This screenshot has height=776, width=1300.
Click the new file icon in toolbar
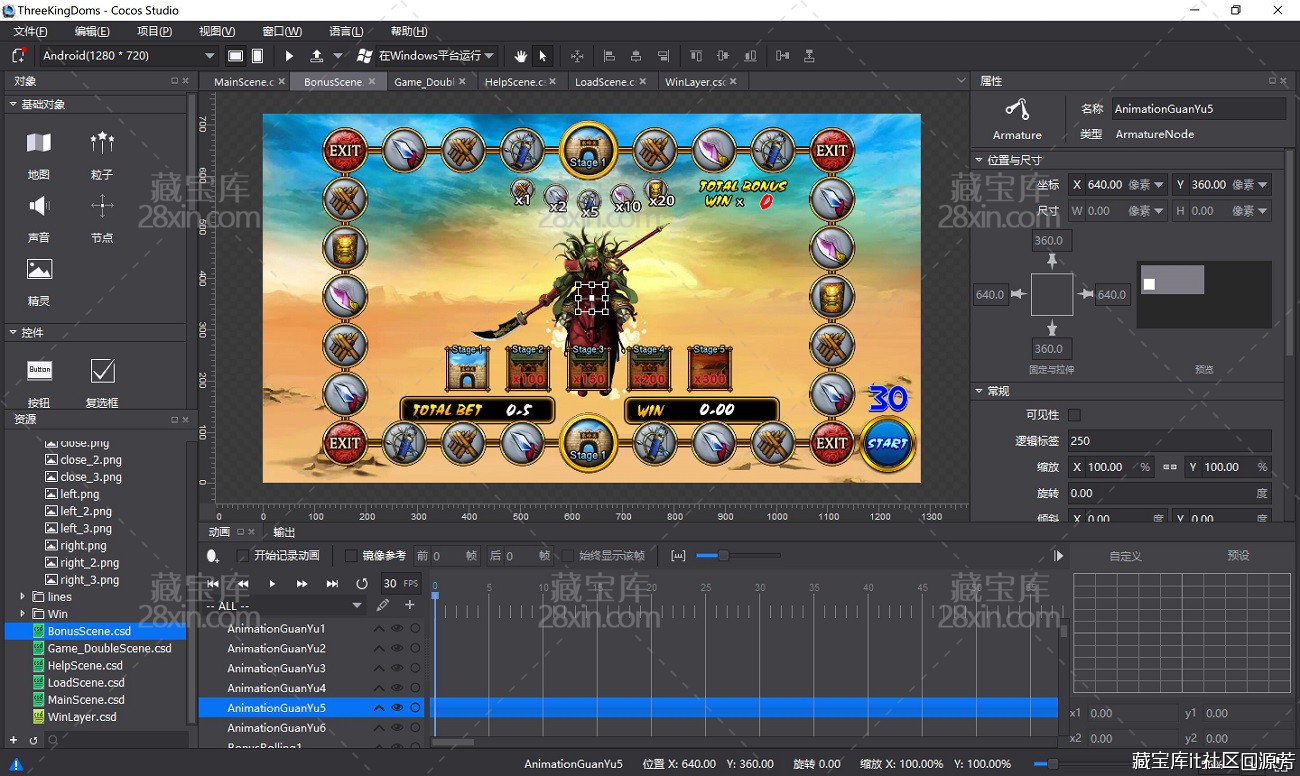(x=18, y=56)
